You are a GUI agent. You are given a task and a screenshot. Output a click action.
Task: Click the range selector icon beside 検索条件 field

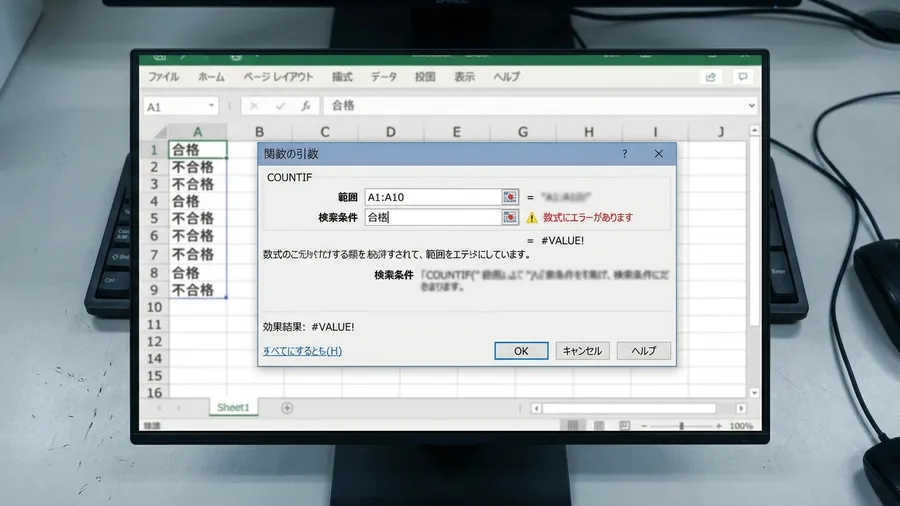point(510,217)
